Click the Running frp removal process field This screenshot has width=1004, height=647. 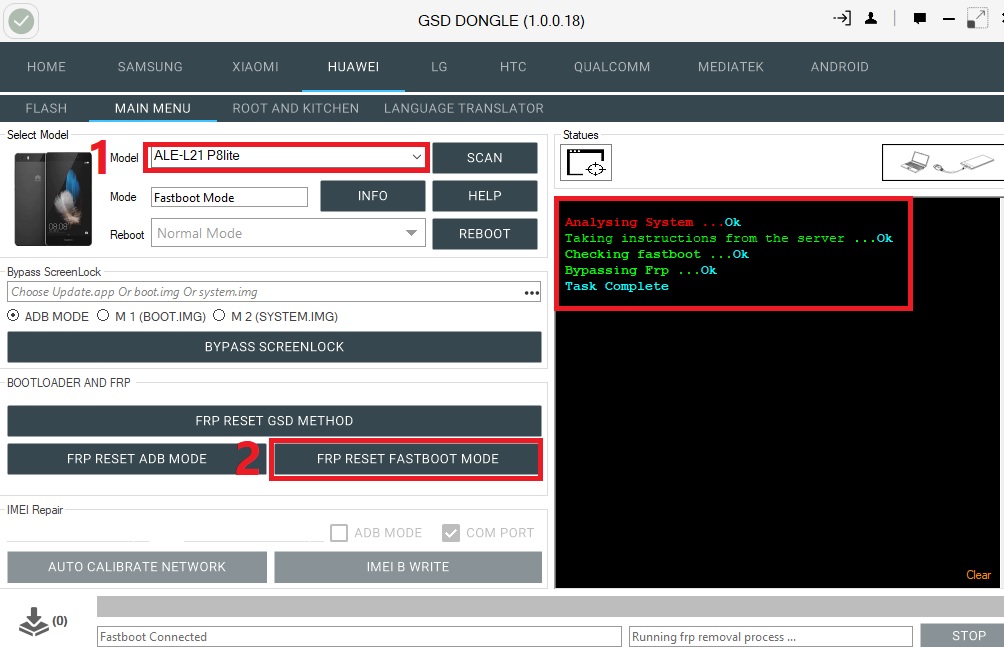(771, 637)
